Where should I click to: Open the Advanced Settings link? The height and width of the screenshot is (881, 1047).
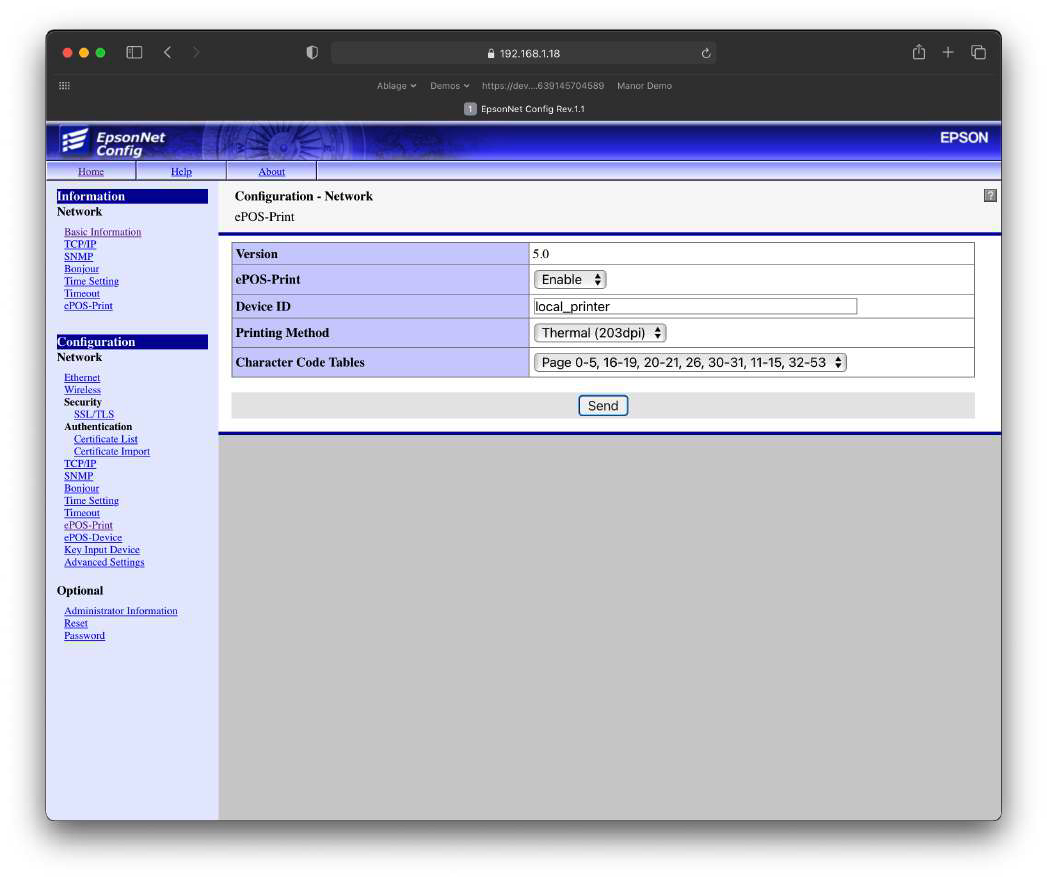(104, 562)
